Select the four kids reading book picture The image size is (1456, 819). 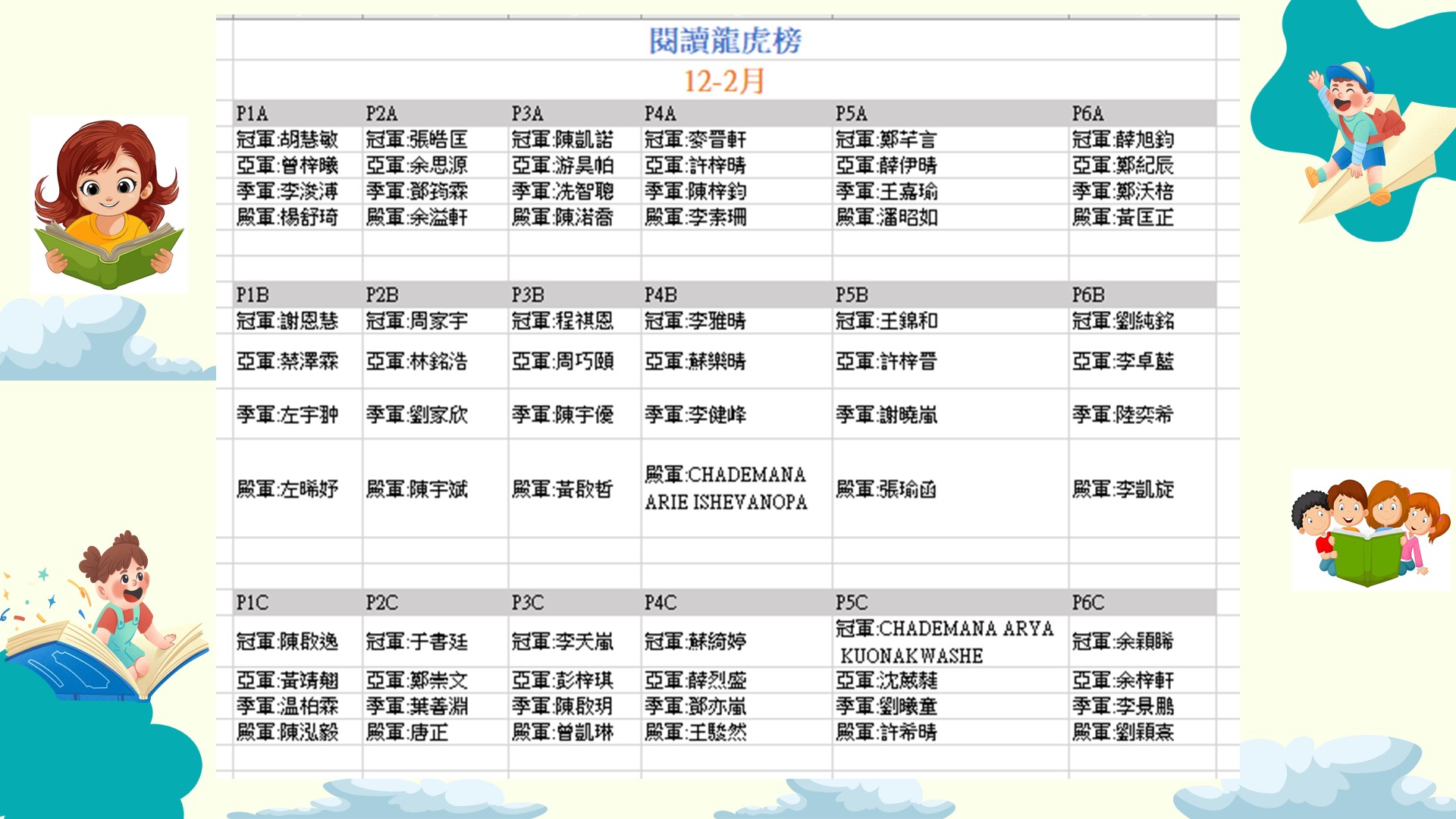tap(1370, 531)
